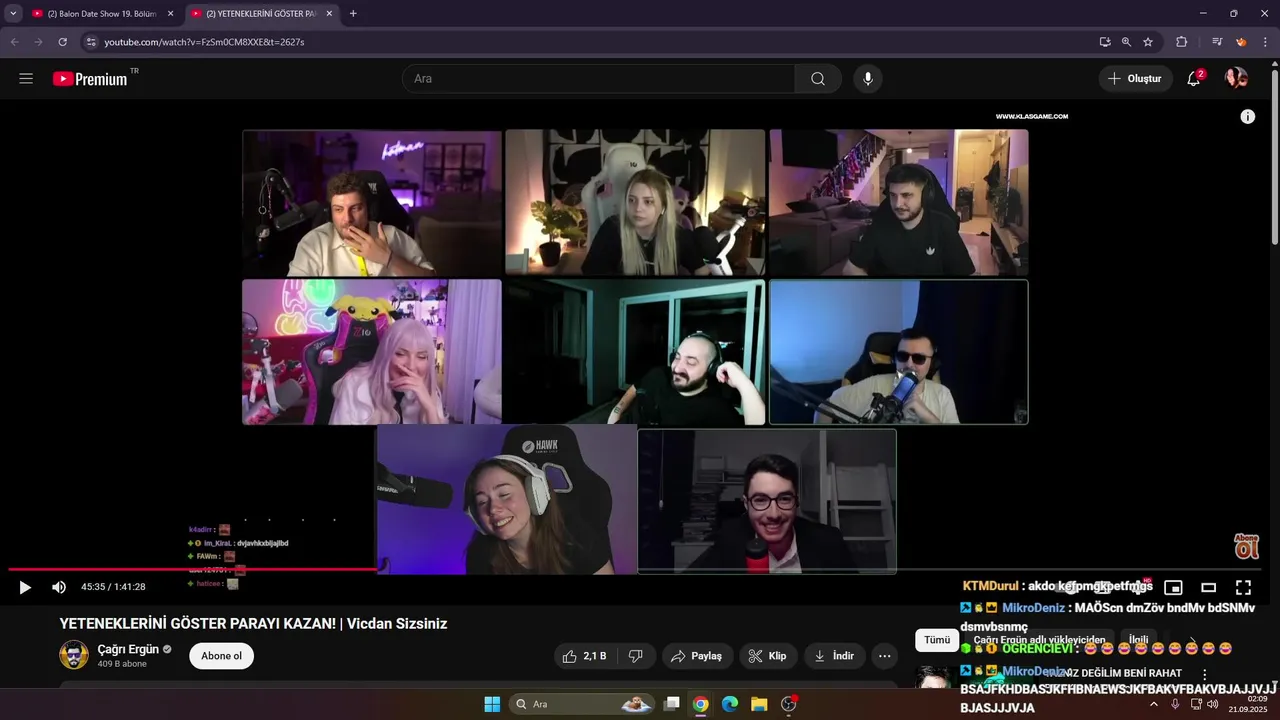Click the search magnifier button

[818, 79]
